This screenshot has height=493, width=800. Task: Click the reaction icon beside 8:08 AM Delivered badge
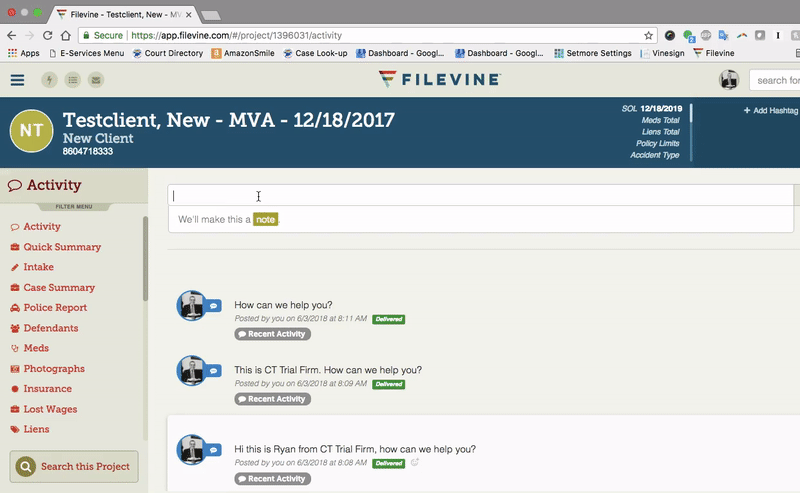click(415, 462)
